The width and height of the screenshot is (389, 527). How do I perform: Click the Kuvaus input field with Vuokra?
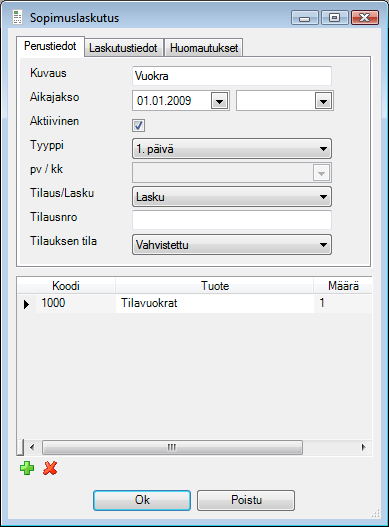pos(232,76)
